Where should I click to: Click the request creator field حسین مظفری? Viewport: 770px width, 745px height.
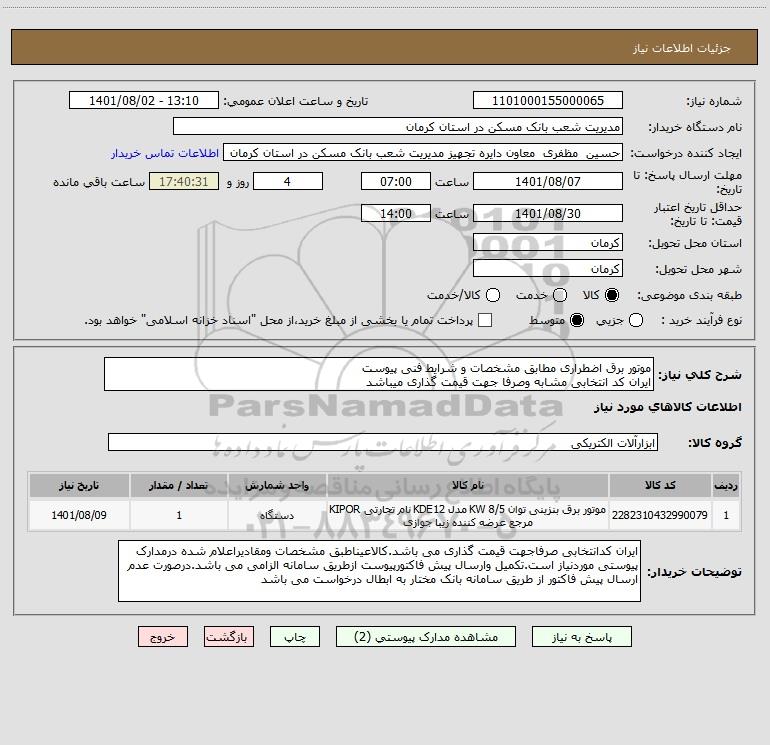point(423,153)
